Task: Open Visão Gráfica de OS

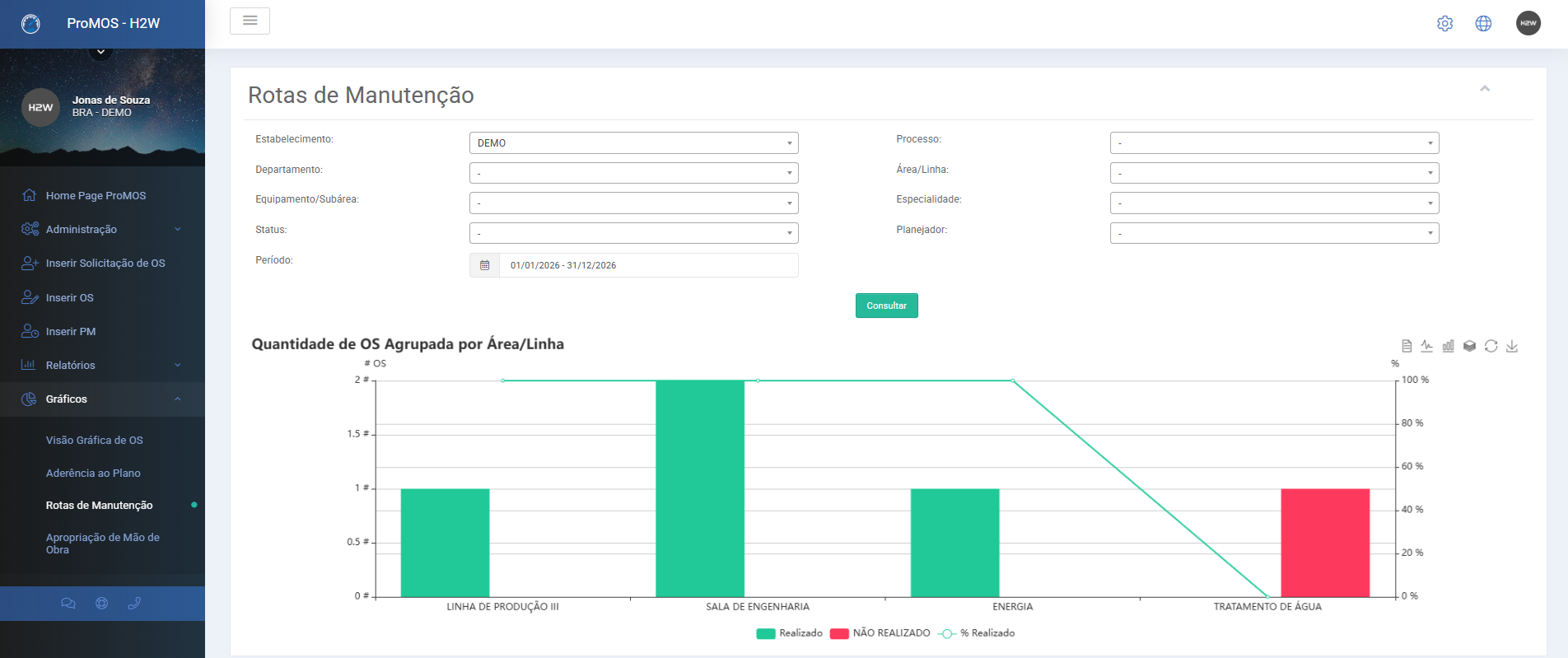Action: tap(95, 440)
